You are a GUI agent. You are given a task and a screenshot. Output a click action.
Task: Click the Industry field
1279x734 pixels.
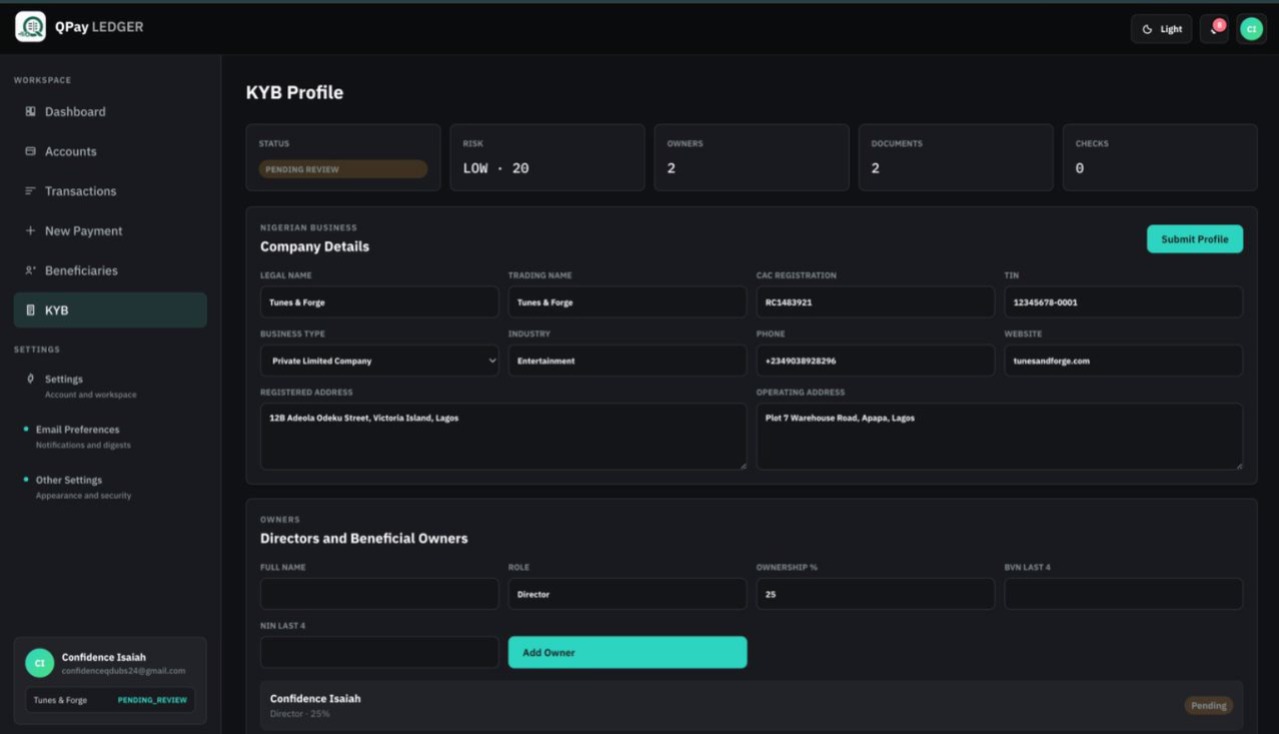coord(627,361)
